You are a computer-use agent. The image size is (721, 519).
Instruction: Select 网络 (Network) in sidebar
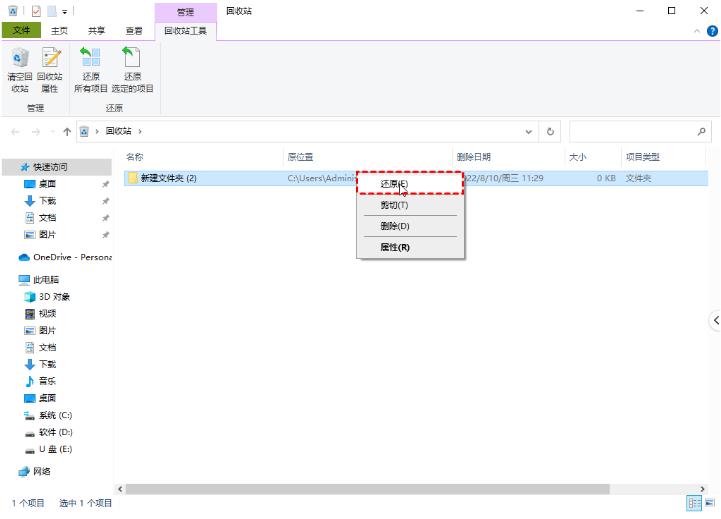(x=34, y=471)
